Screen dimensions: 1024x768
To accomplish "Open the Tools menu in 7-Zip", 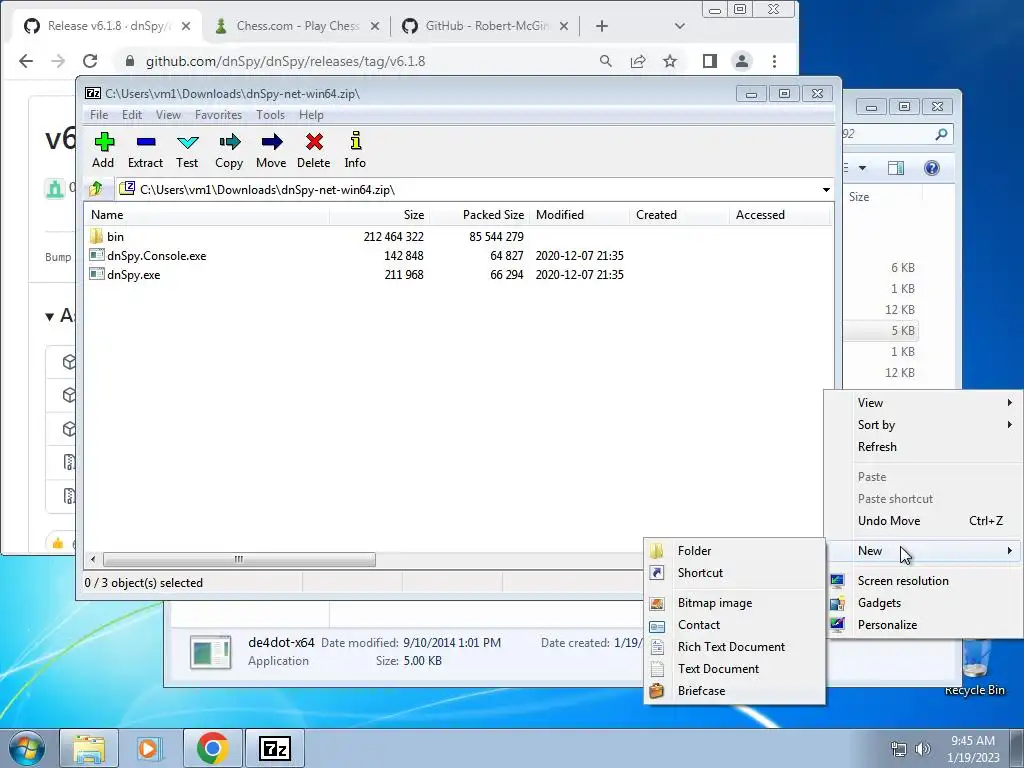I will point(270,115).
